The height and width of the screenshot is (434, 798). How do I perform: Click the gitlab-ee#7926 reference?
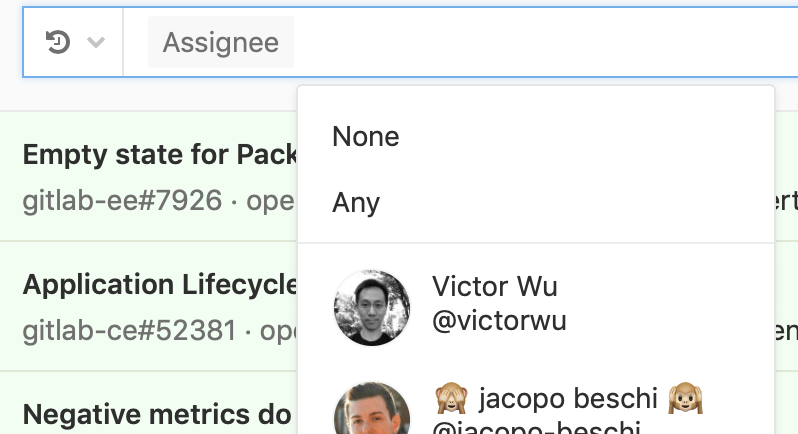coord(122,201)
